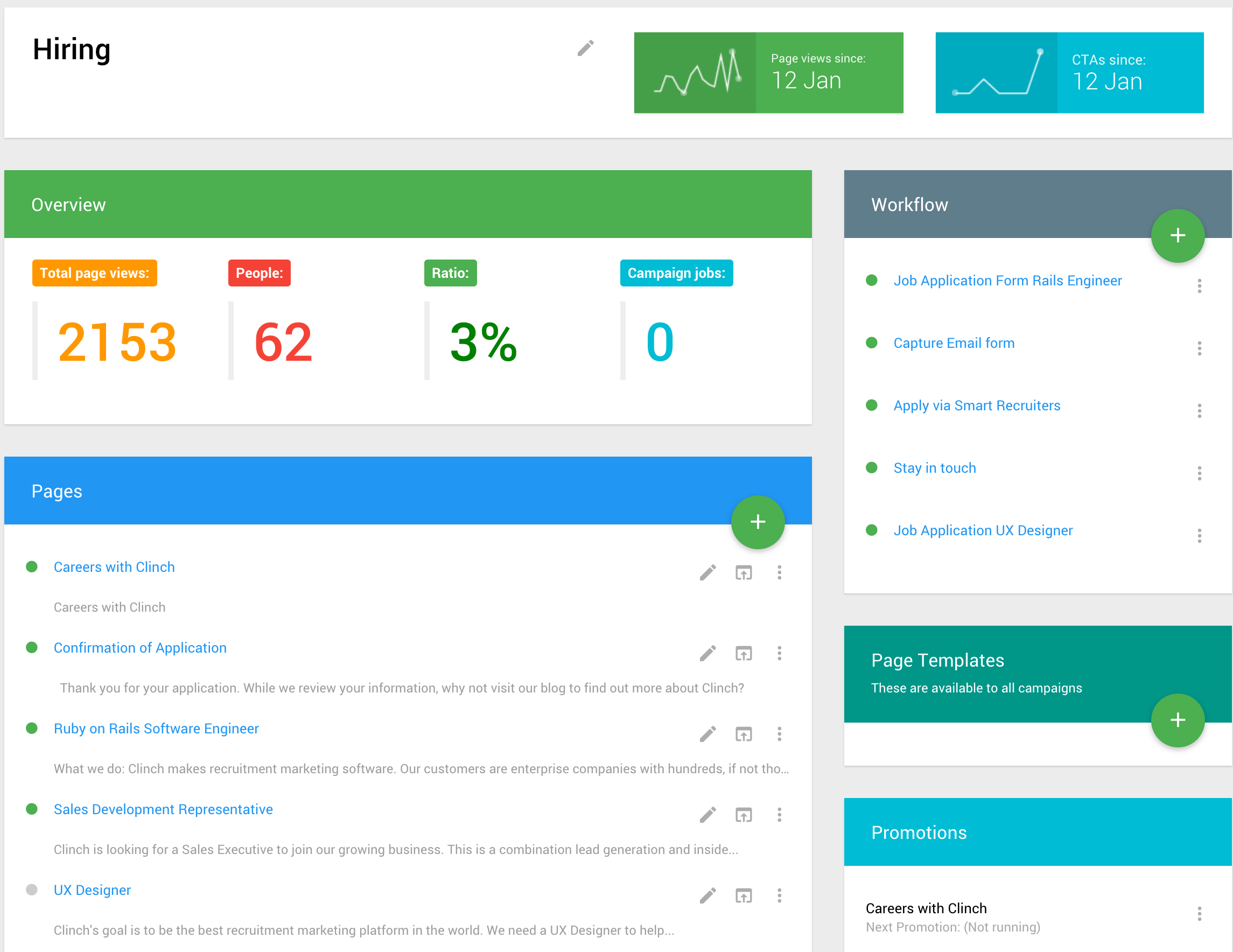Open more menu for Careers with Clinch promotion
1233x952 pixels.
(x=1199, y=914)
